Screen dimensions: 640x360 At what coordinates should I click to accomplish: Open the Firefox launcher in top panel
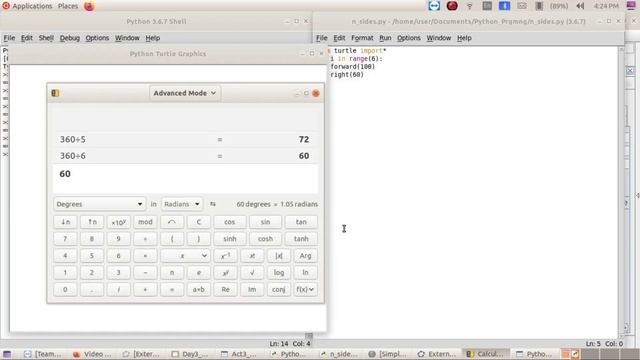tap(89, 6)
